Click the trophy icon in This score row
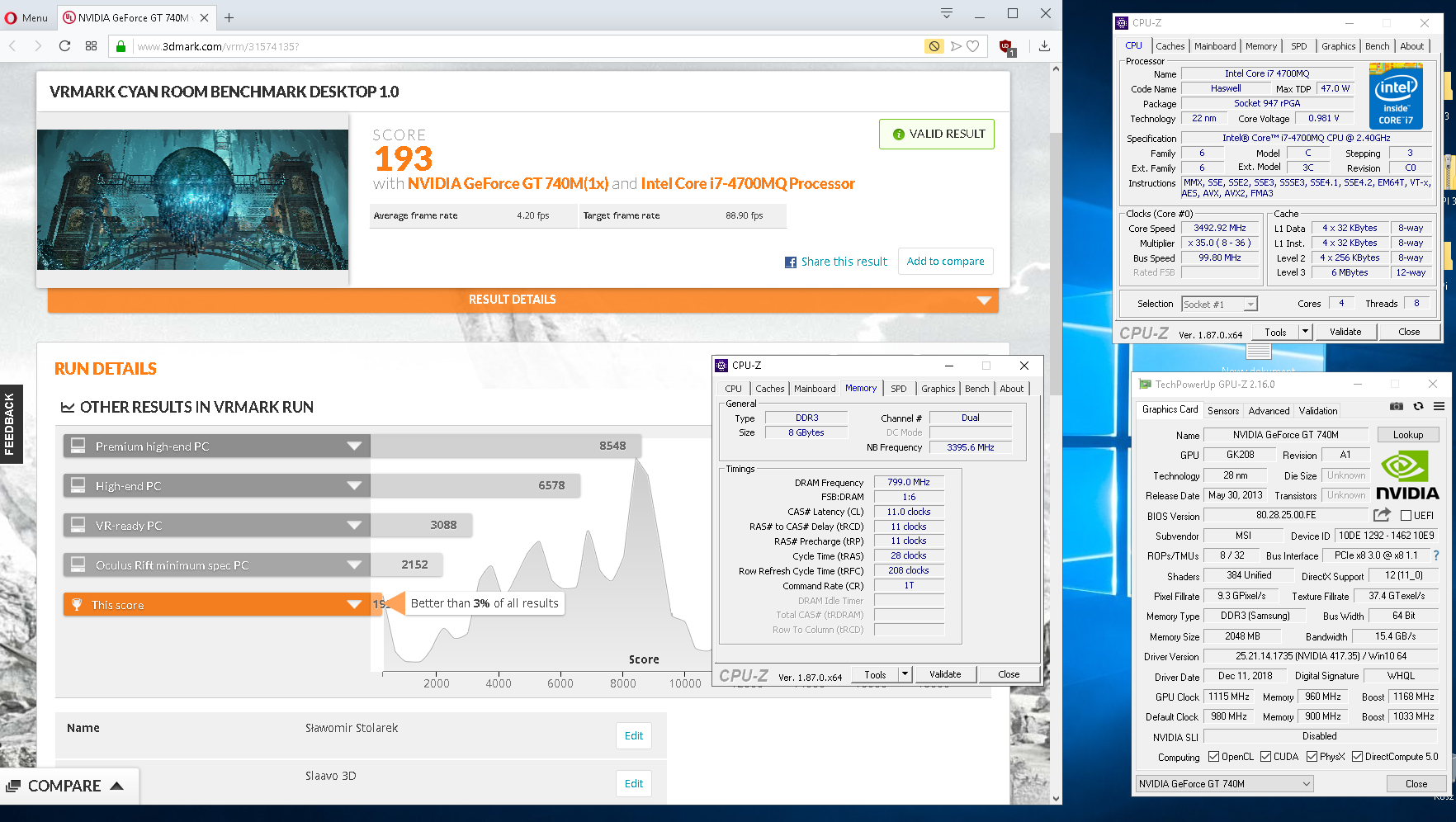The image size is (1456, 822). (x=77, y=604)
